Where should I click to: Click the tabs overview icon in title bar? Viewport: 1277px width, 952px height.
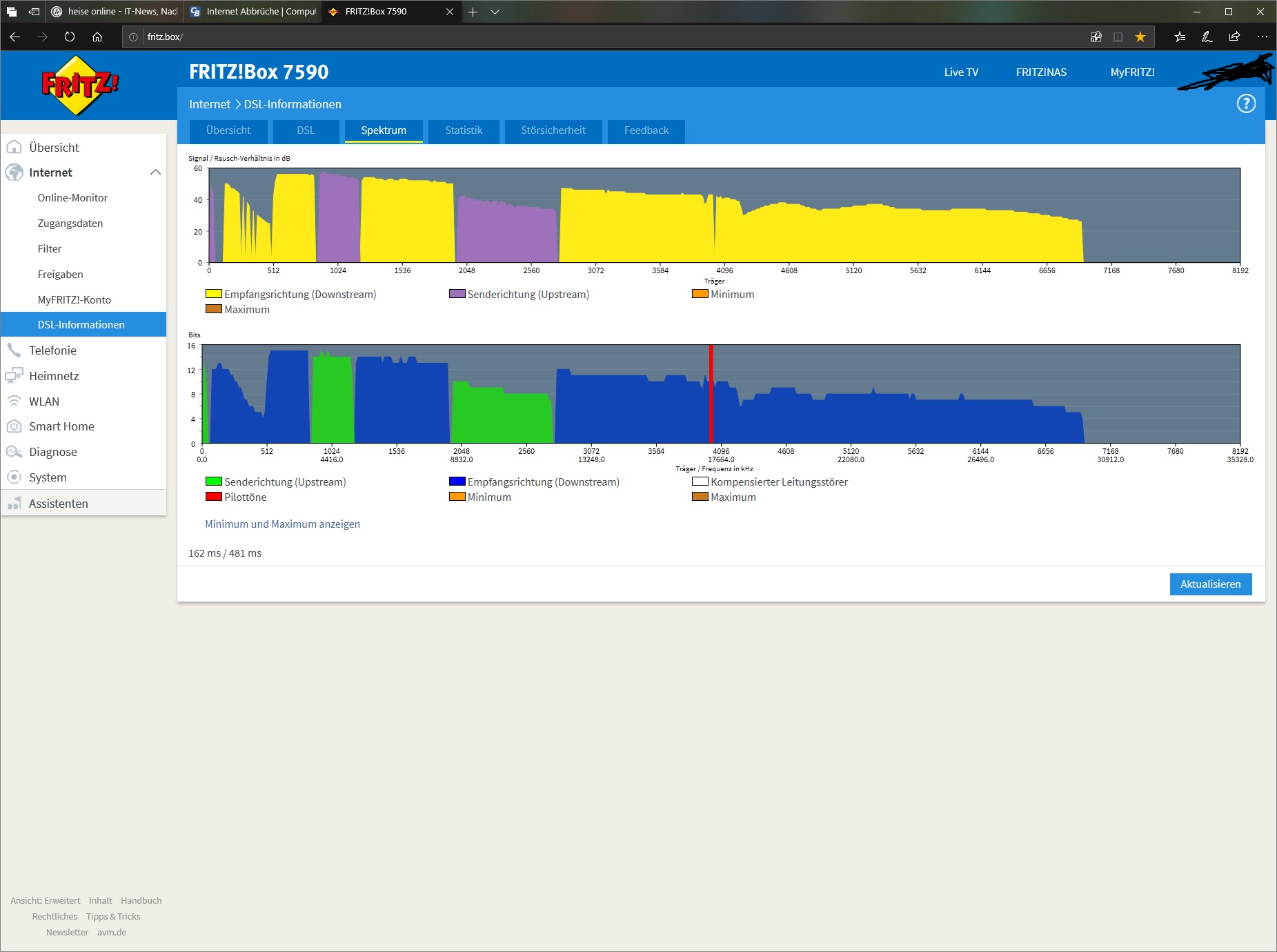(12, 12)
